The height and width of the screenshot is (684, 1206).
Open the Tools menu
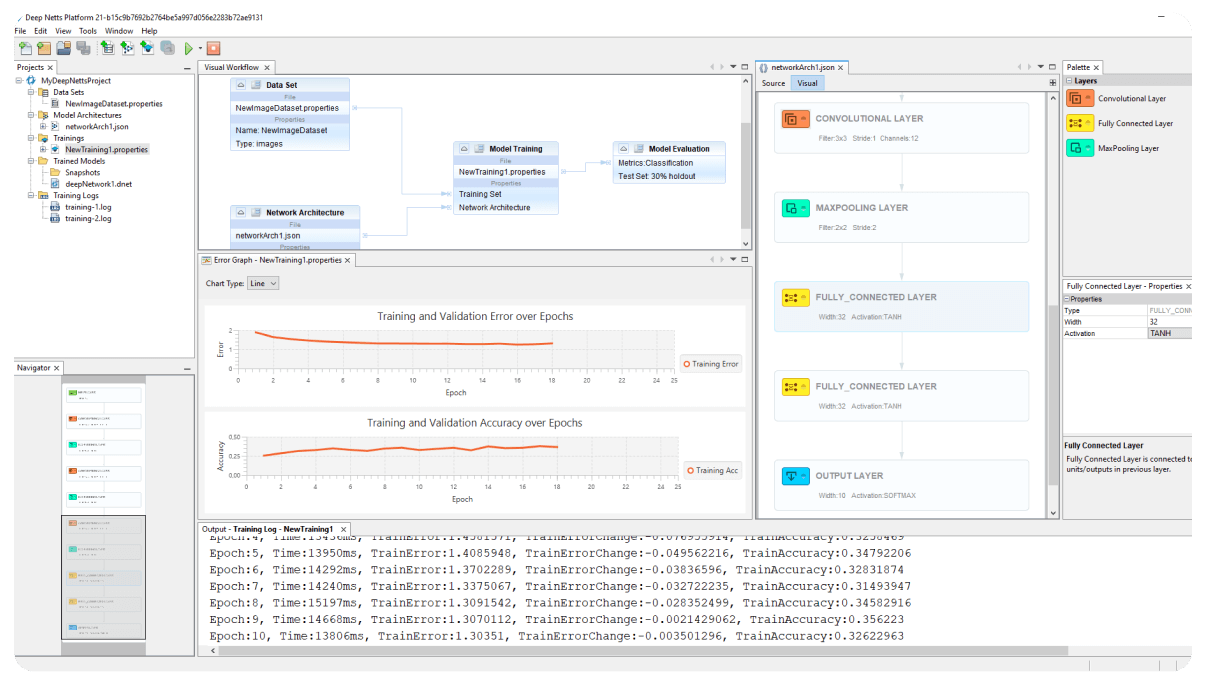pyautogui.click(x=88, y=30)
